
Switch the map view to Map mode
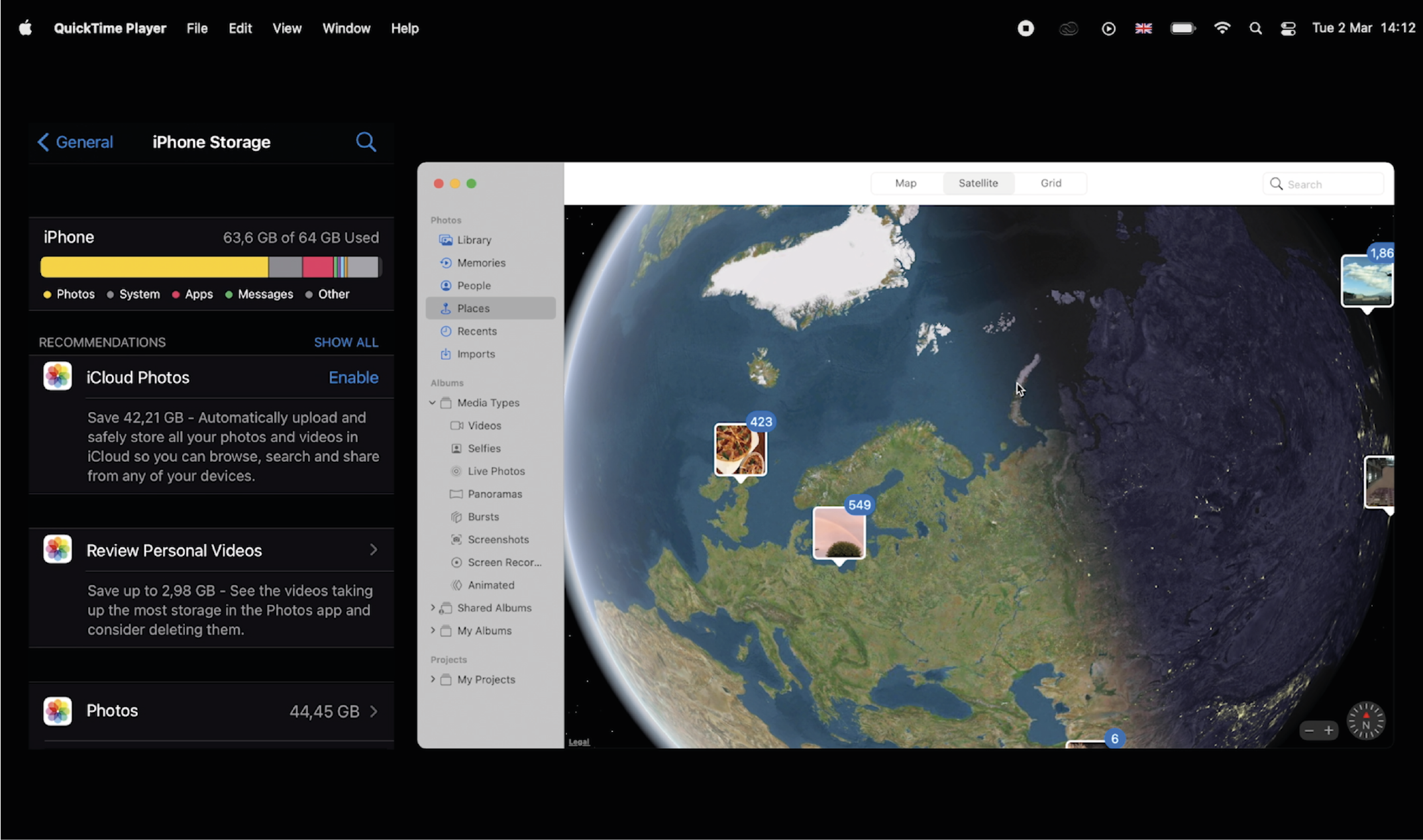[x=906, y=184]
